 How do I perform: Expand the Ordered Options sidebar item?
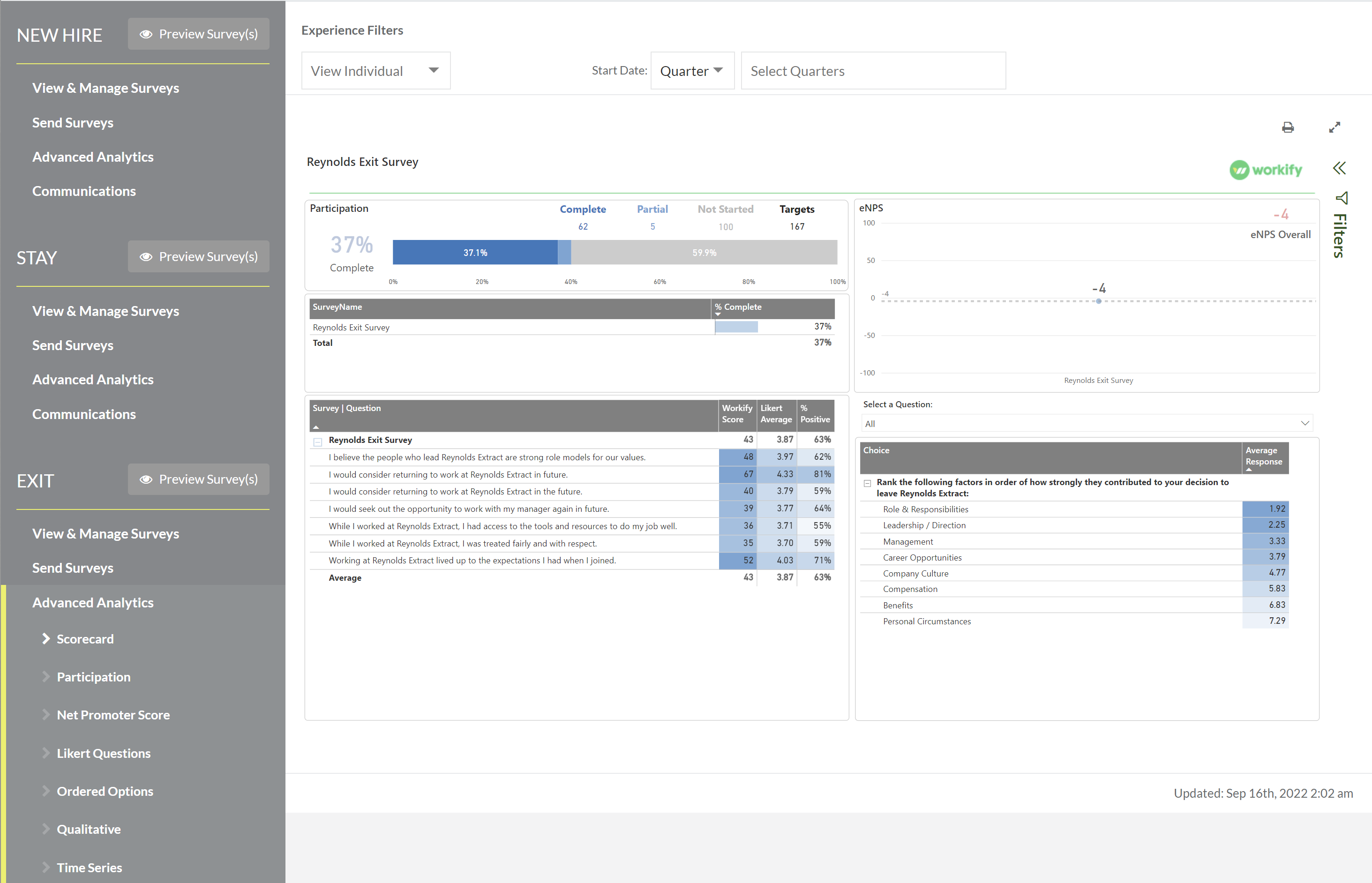point(46,791)
